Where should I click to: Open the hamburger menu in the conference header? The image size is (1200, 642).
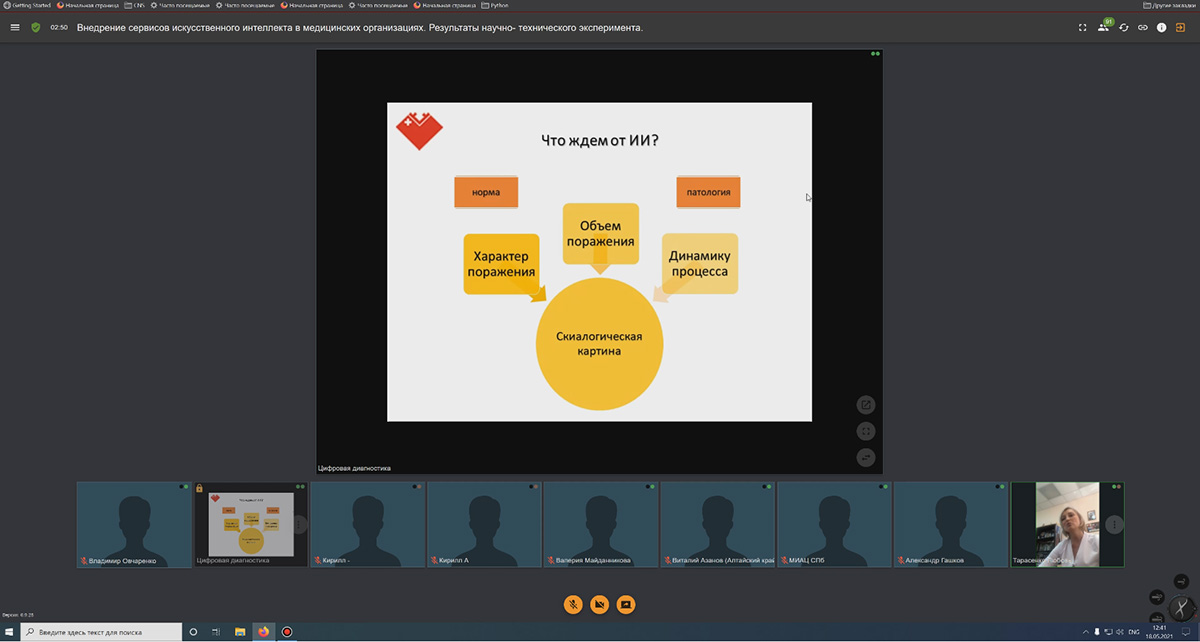[15, 28]
